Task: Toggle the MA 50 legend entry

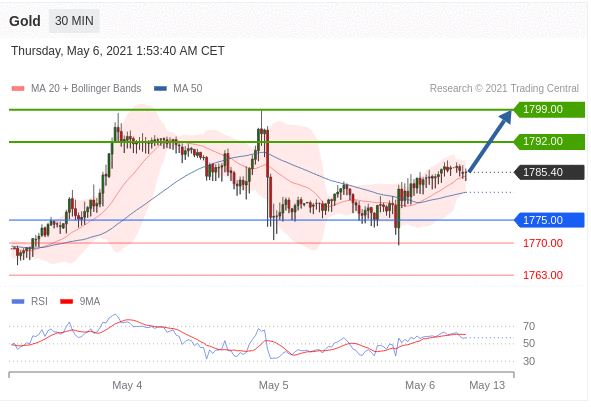Action: [x=178, y=88]
